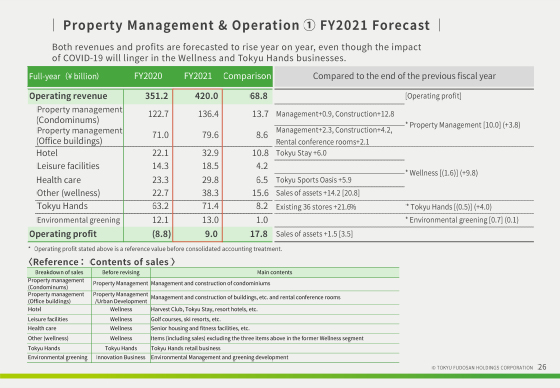
Task: Click the Other (wellness) value 38.3
Action: pos(210,193)
